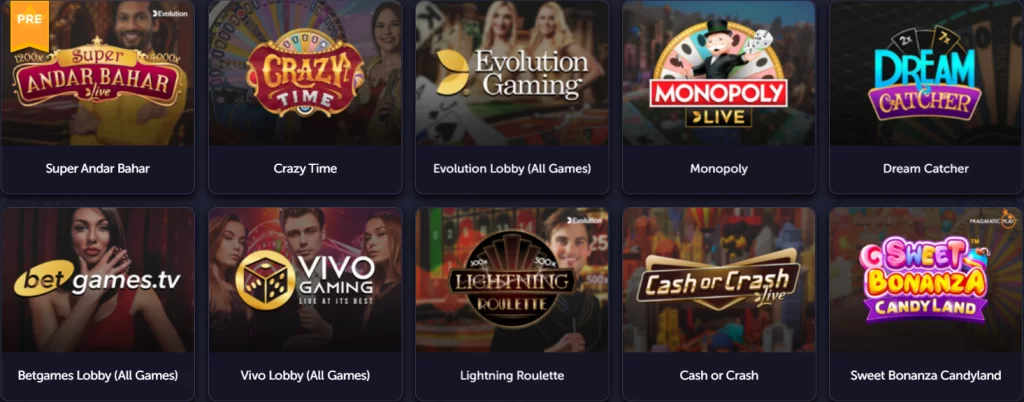This screenshot has height=402, width=1024.
Task: Select the 'Cash or Crash' title text
Action: click(x=718, y=375)
